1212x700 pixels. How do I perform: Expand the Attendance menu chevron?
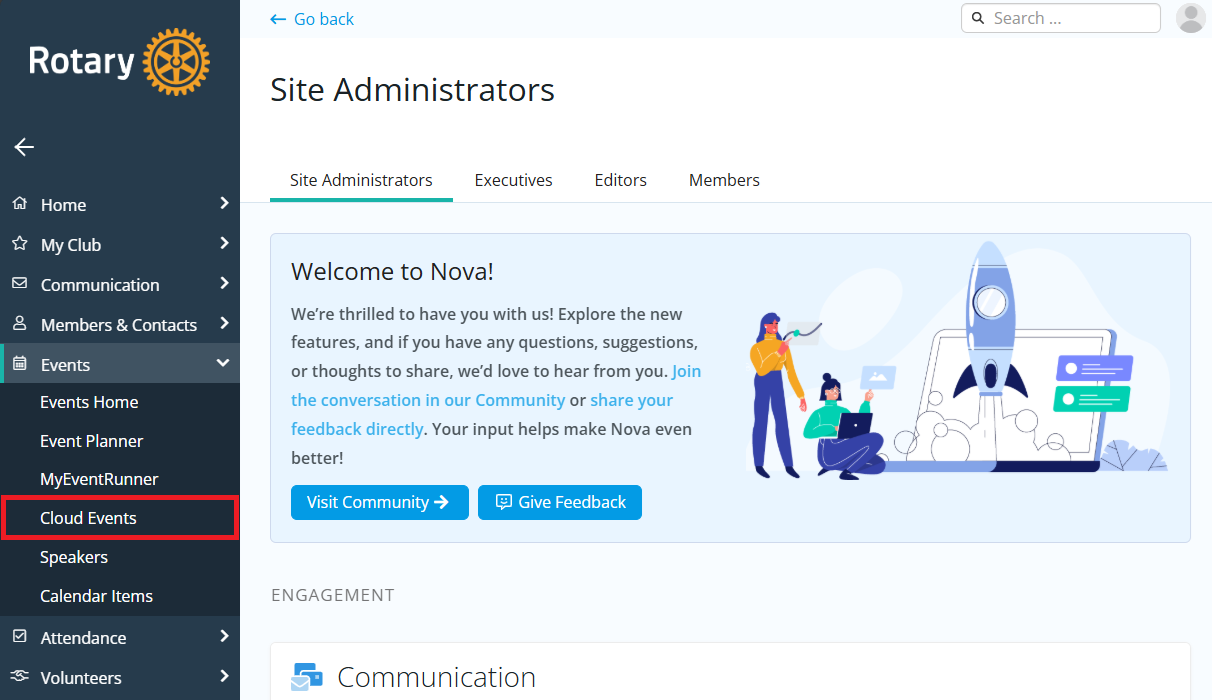pyautogui.click(x=224, y=637)
